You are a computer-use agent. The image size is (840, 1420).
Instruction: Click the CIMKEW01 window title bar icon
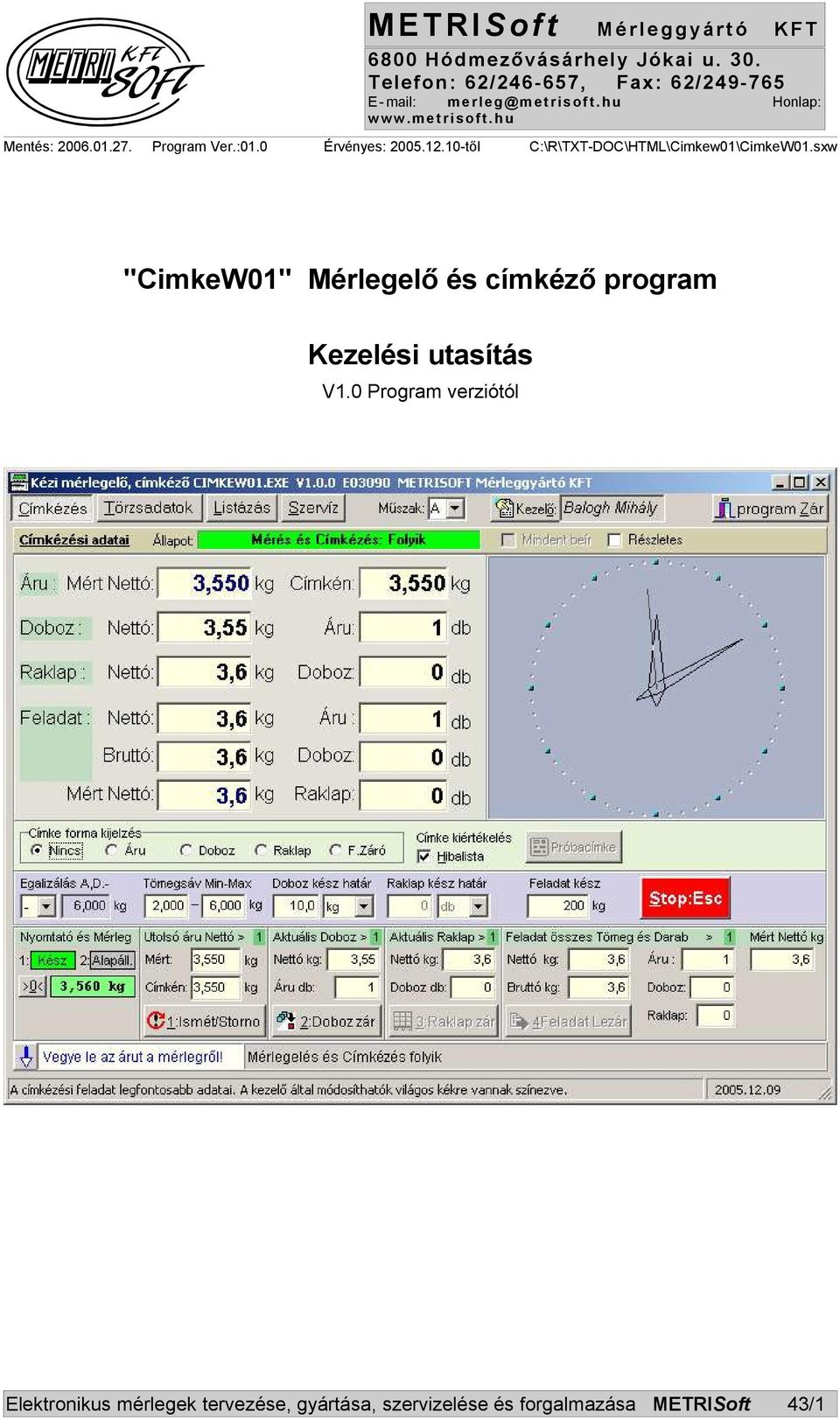[18, 482]
